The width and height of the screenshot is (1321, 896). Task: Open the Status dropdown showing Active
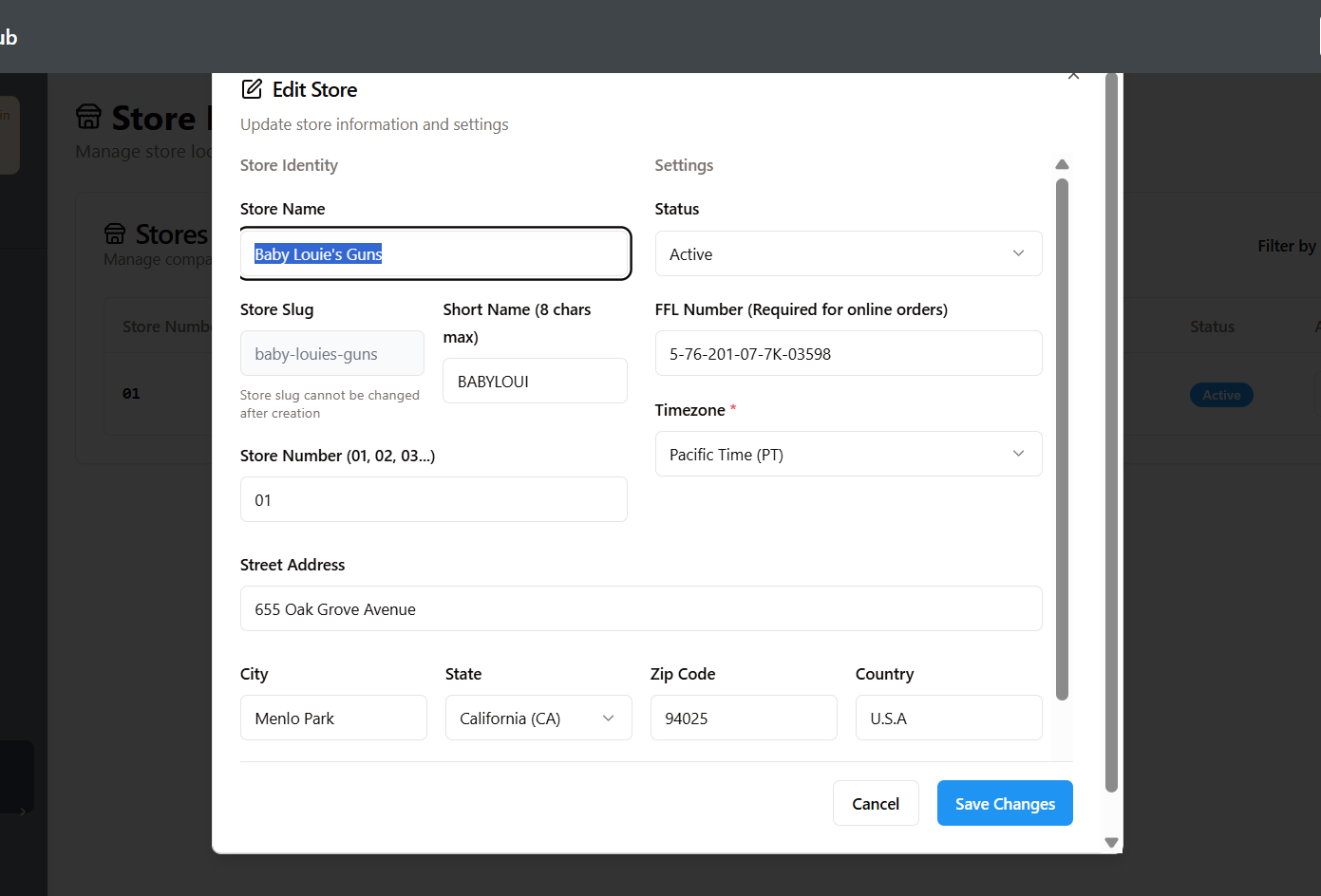click(x=848, y=253)
